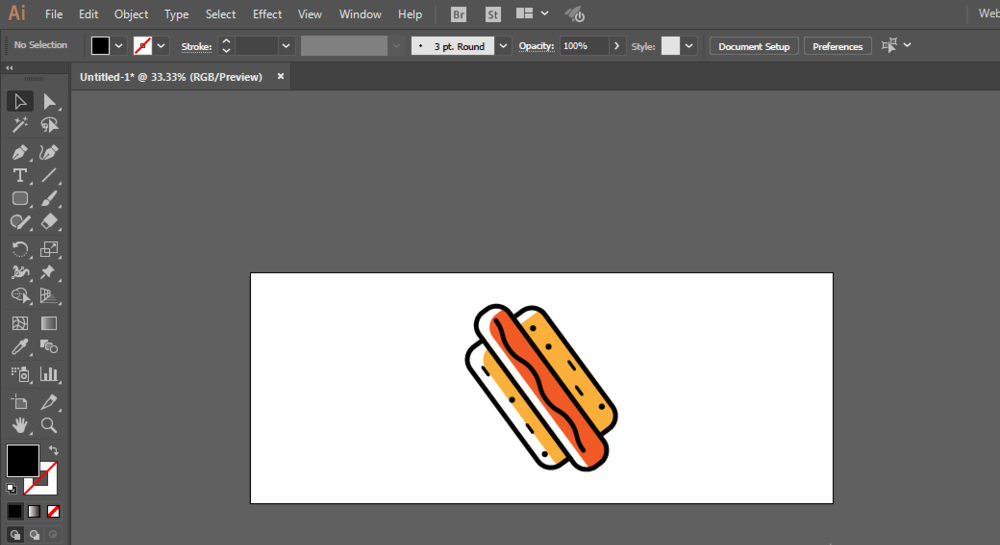Click the large black Fill swatch

(x=22, y=460)
